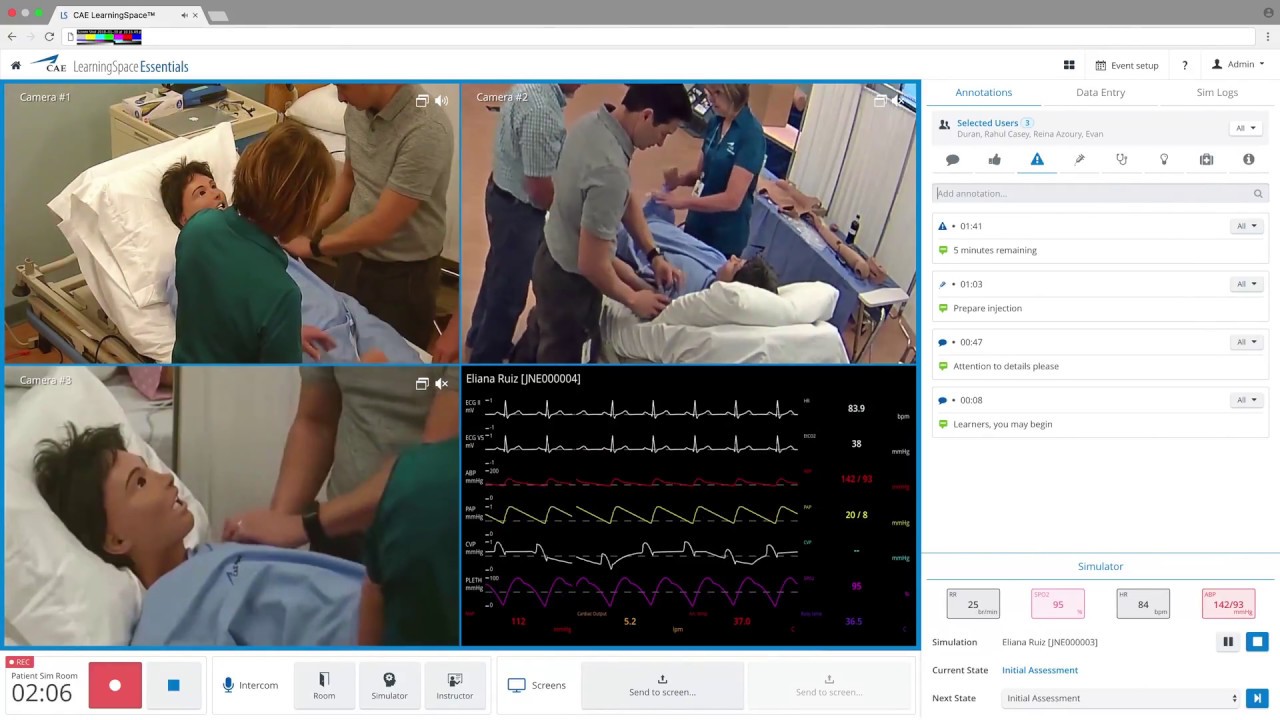This screenshot has width=1280, height=720.
Task: Click the Screens monitor icon
Action: (x=516, y=685)
